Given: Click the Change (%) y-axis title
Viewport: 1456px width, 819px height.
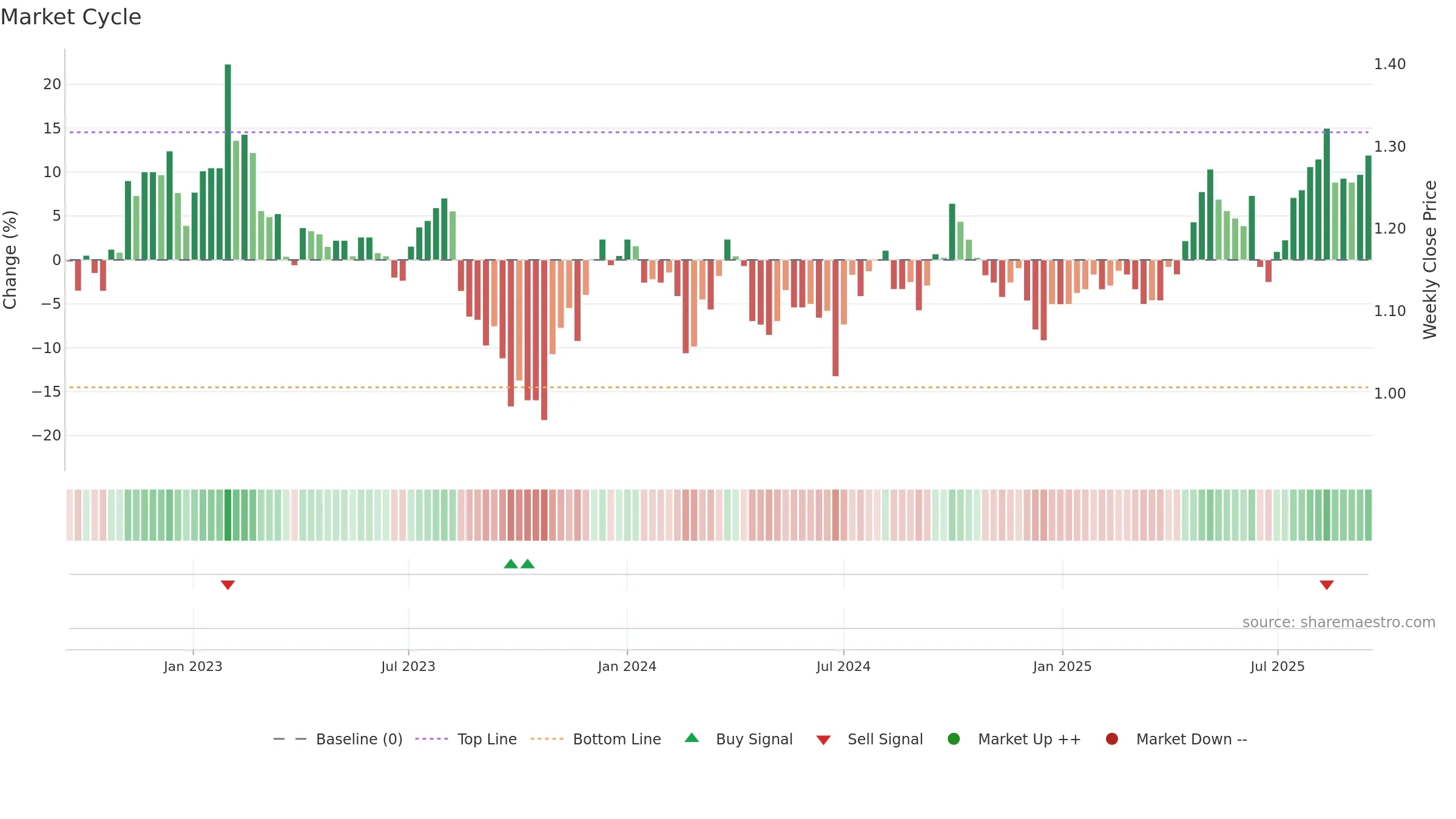Looking at the screenshot, I should [10, 260].
